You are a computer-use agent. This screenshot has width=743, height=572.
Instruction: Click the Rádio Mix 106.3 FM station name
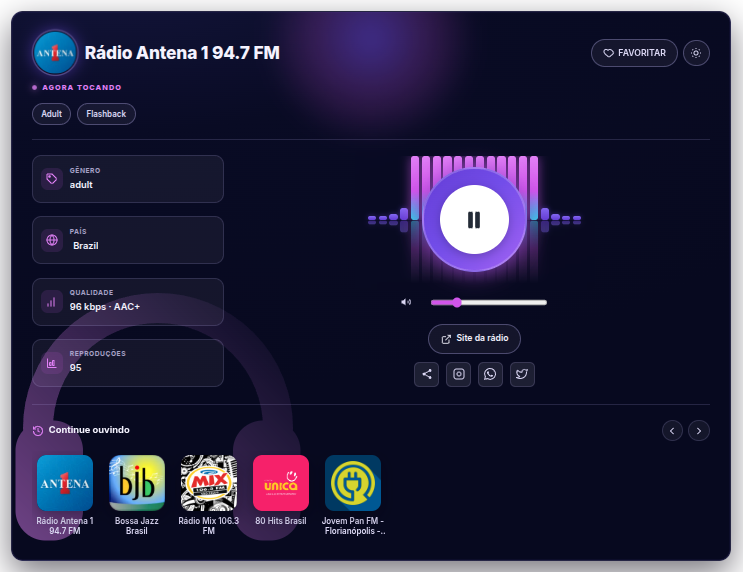click(208, 526)
